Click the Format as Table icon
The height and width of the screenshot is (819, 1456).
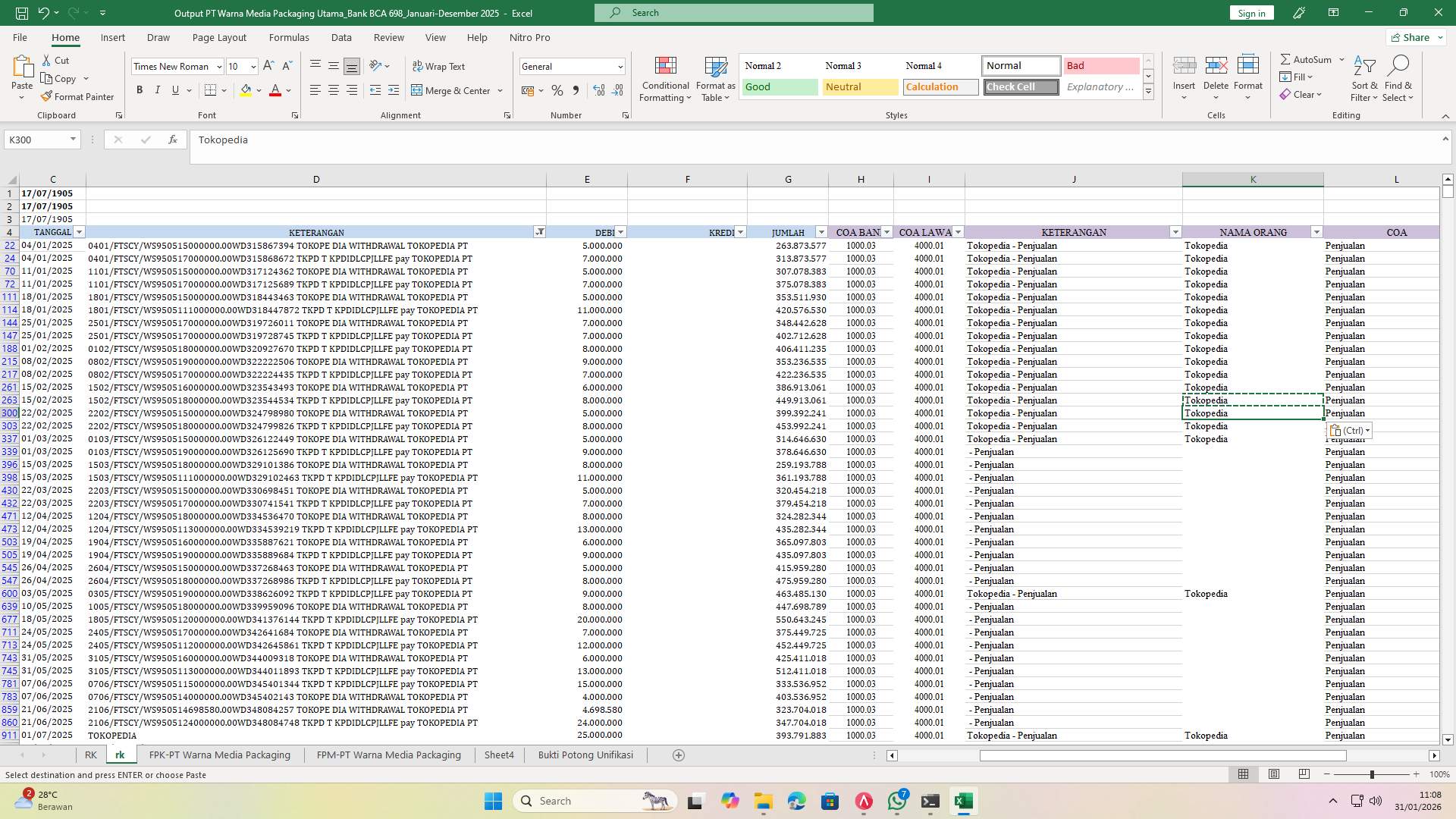coord(714,78)
